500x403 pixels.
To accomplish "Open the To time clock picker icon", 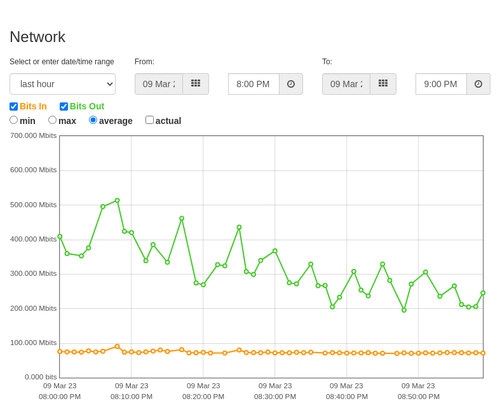I will pyautogui.click(x=478, y=84).
